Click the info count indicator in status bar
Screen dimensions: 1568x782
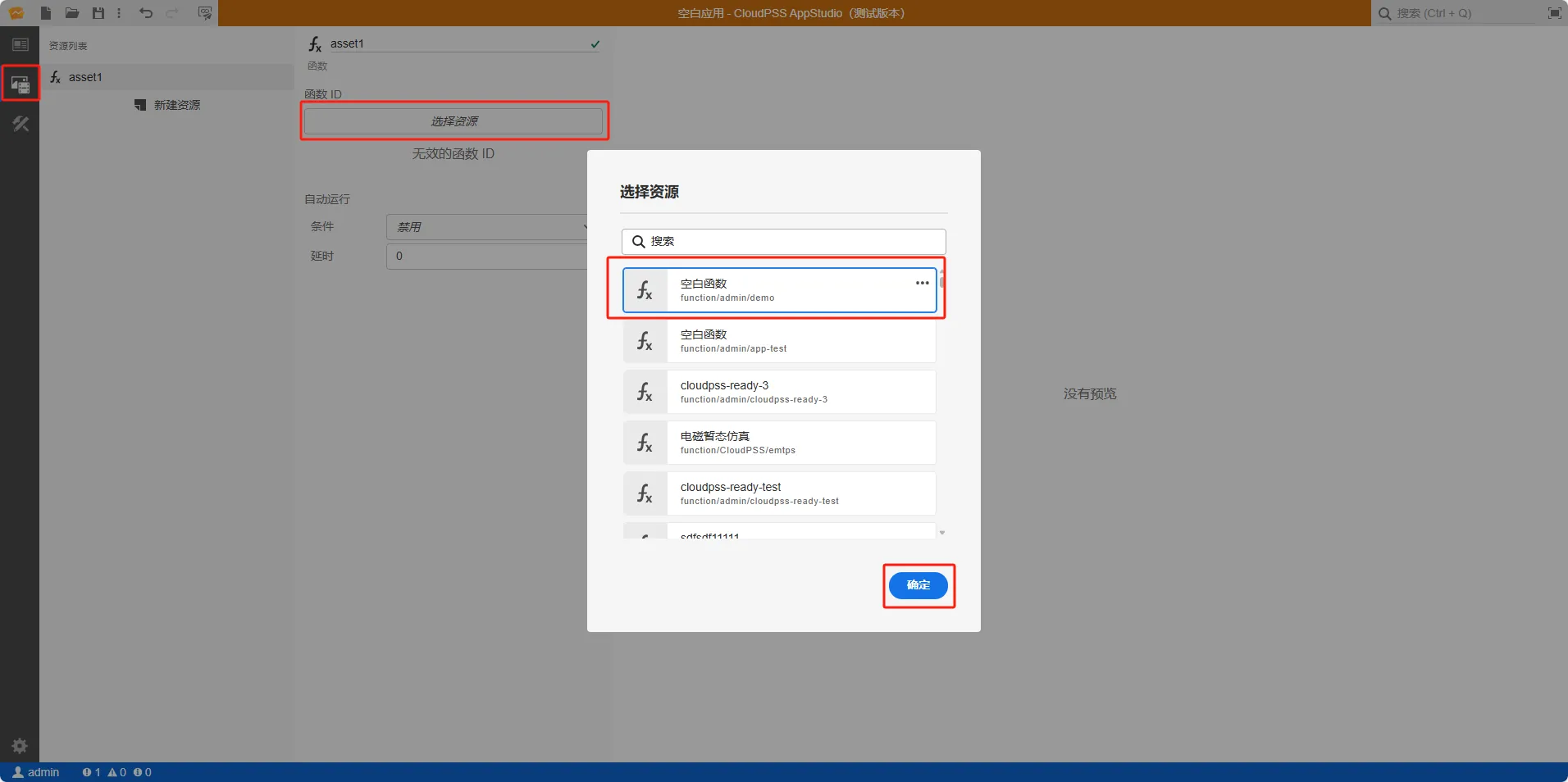142,772
